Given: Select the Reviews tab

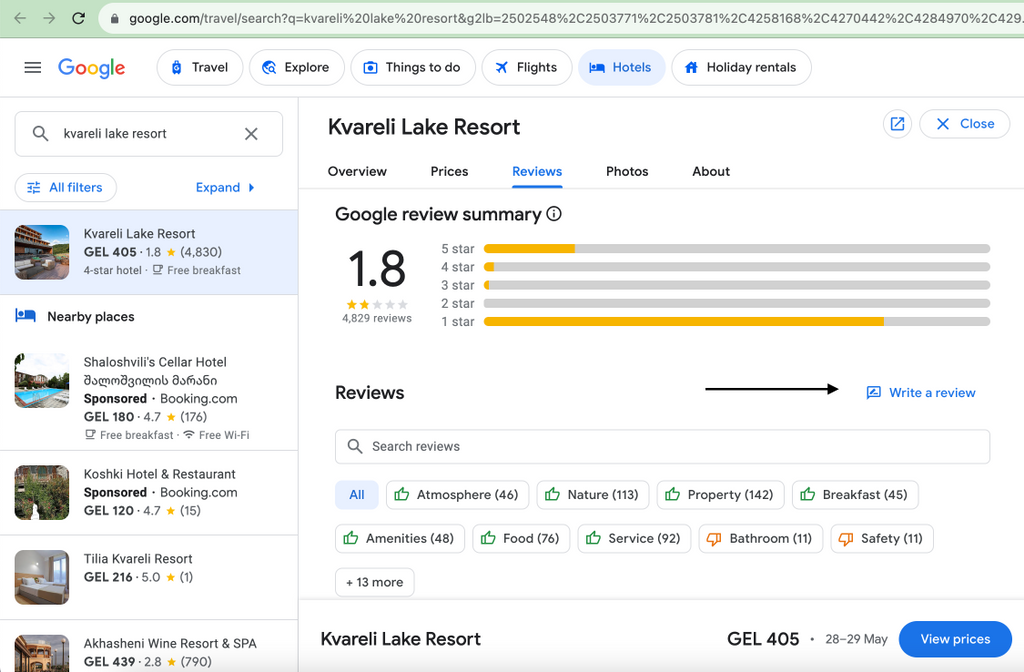Looking at the screenshot, I should point(537,171).
